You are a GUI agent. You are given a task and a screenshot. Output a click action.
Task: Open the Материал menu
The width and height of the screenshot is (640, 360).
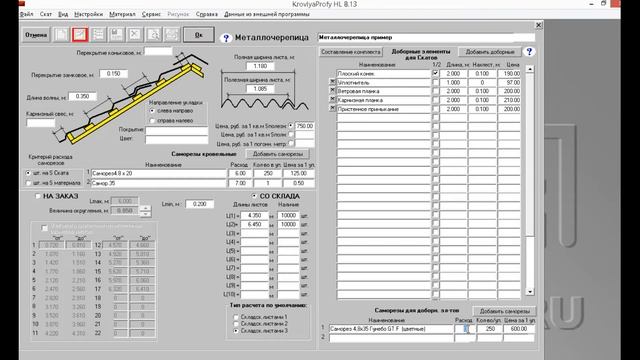tap(122, 14)
